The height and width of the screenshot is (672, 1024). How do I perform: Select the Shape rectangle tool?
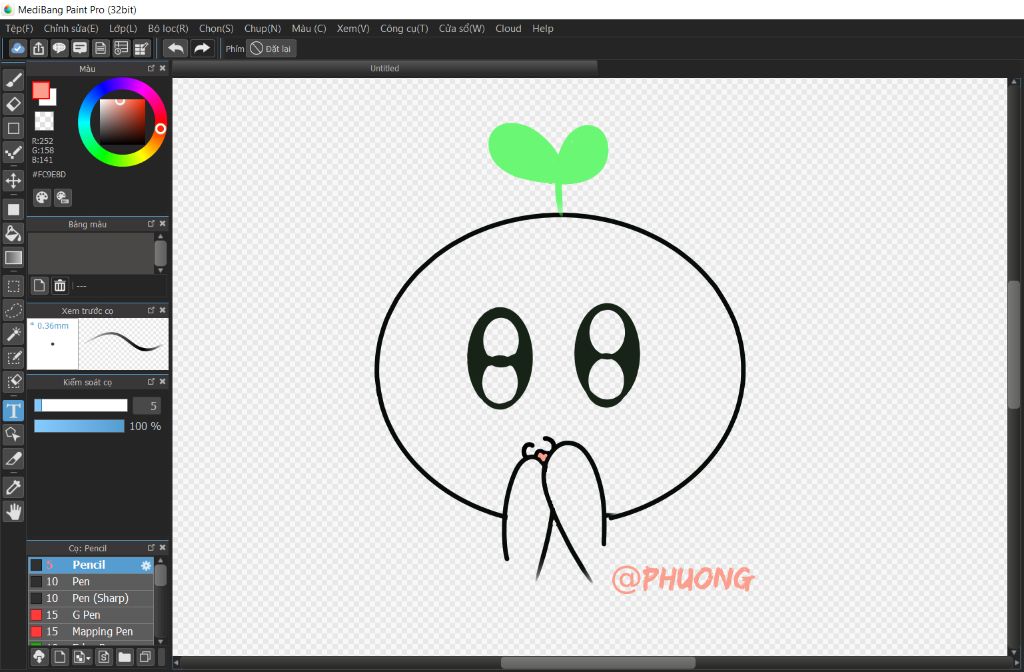tap(13, 128)
